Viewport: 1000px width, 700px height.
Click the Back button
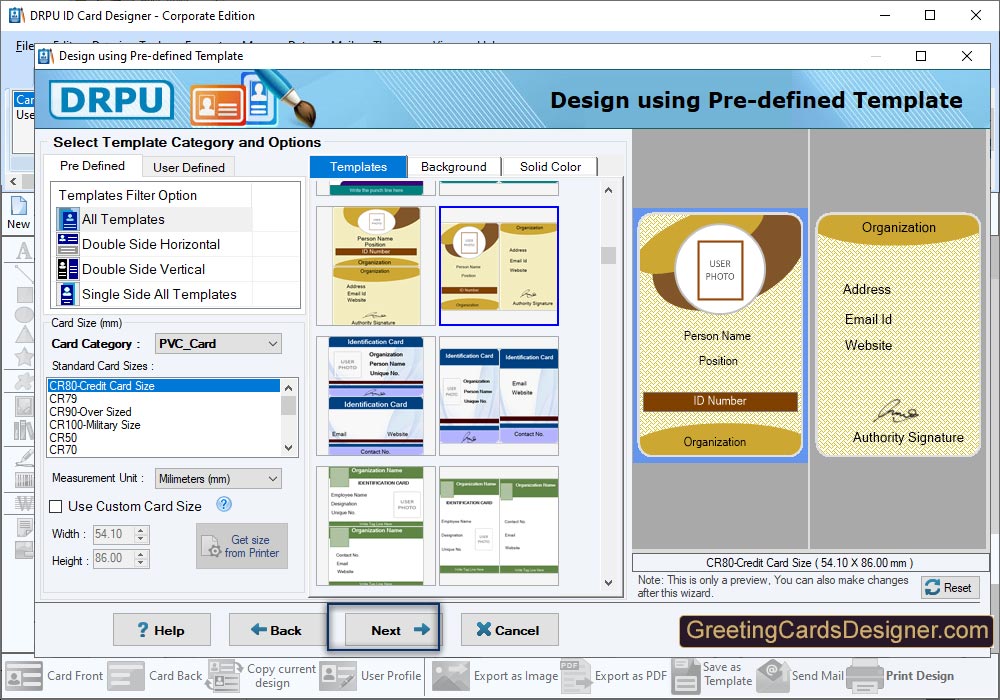pyautogui.click(x=277, y=630)
